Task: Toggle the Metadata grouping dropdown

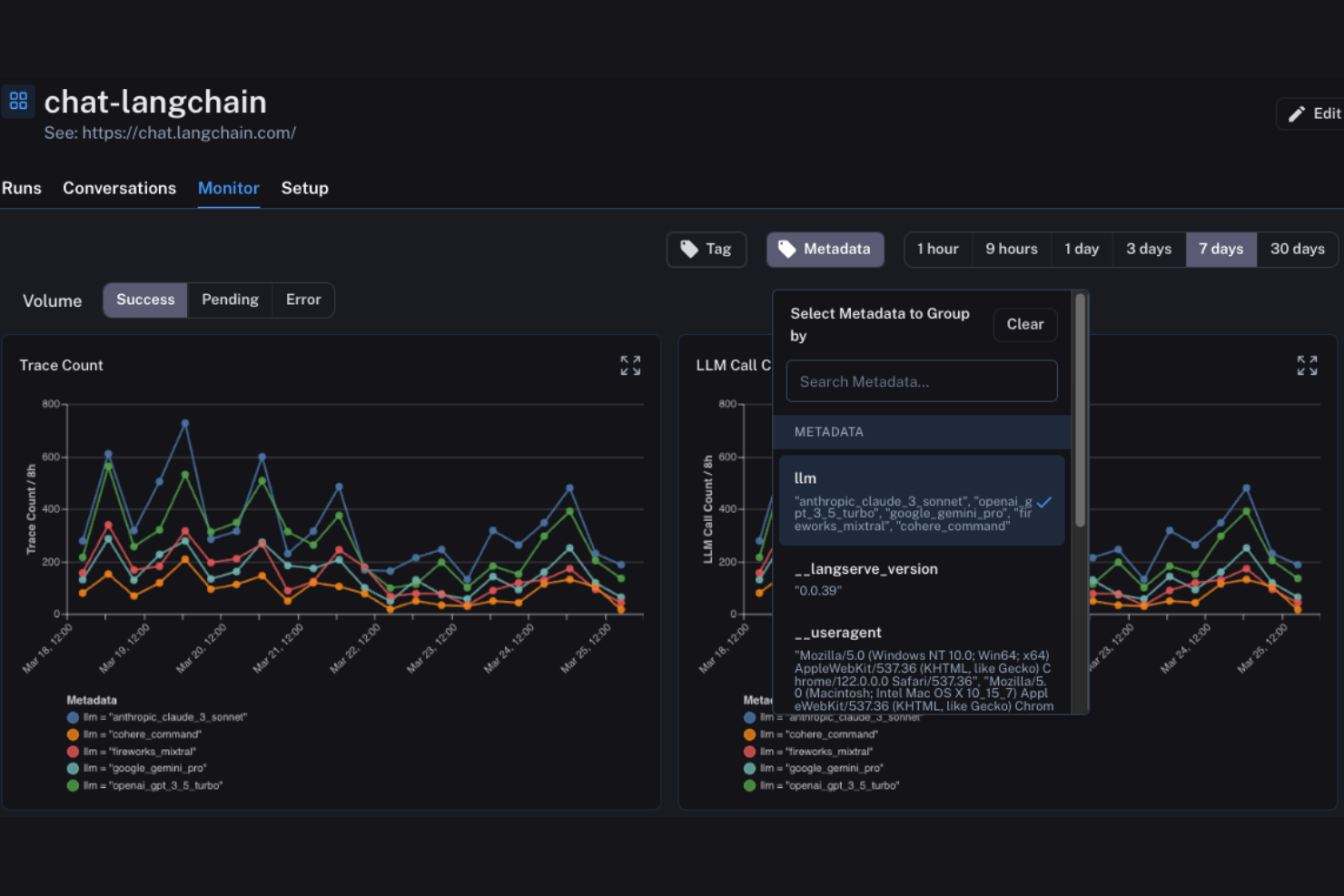Action: [x=825, y=250]
